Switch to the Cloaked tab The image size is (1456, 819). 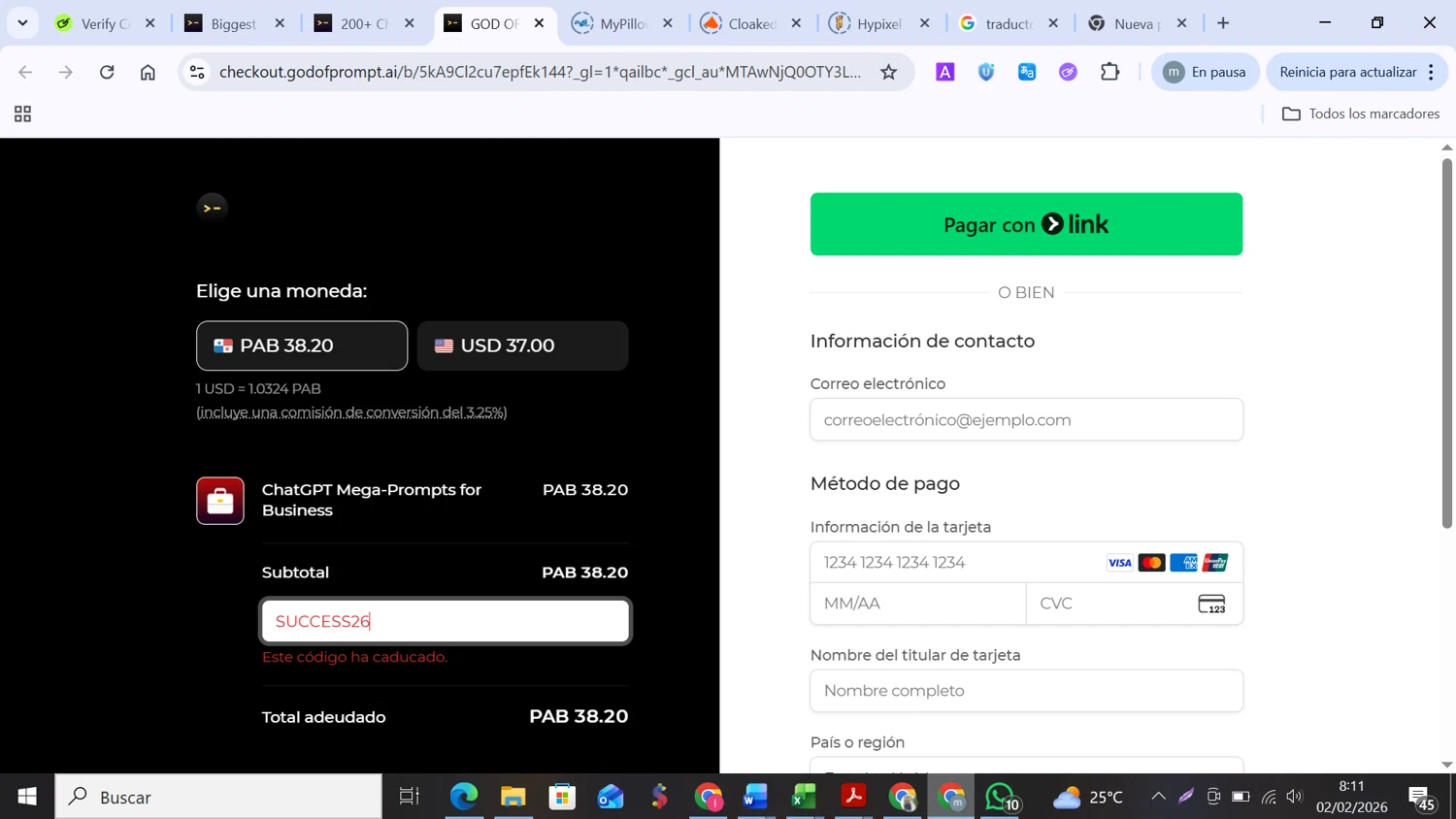(x=752, y=23)
